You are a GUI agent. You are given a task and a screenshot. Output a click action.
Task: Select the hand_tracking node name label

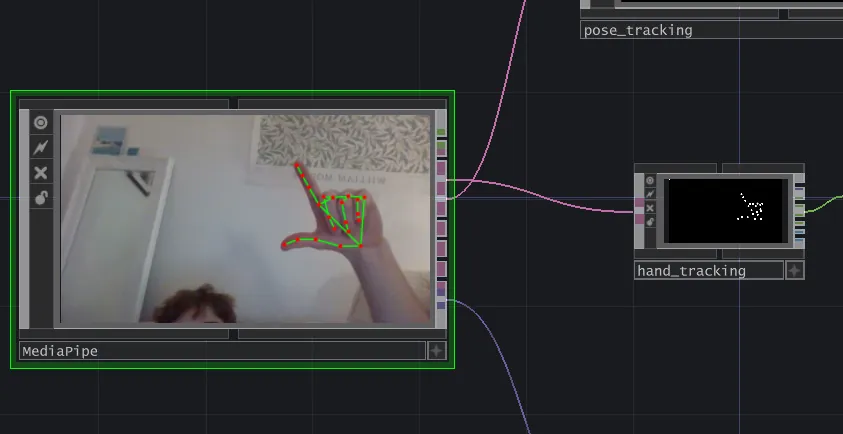(709, 271)
